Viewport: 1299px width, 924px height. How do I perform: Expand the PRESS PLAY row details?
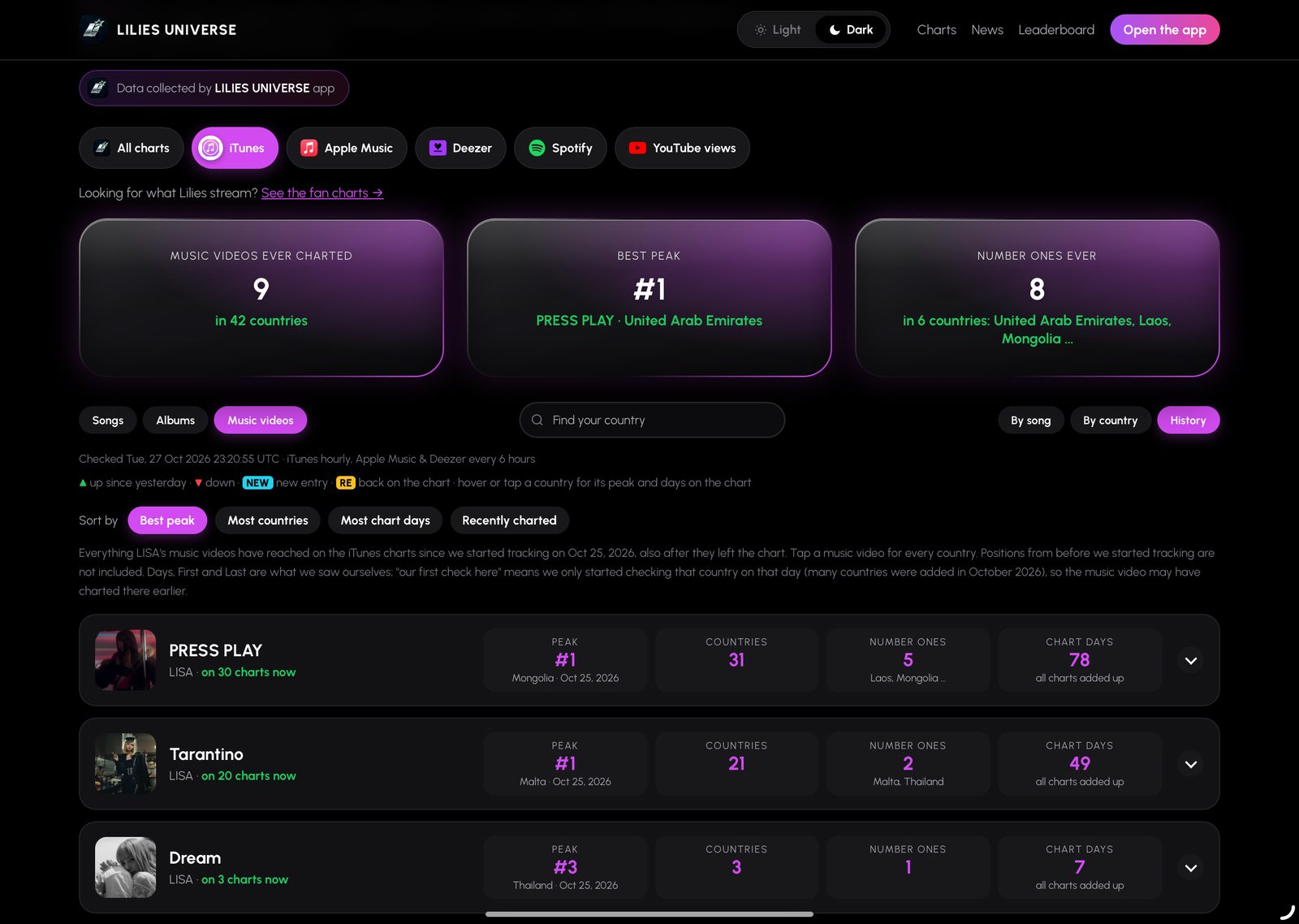point(1190,660)
